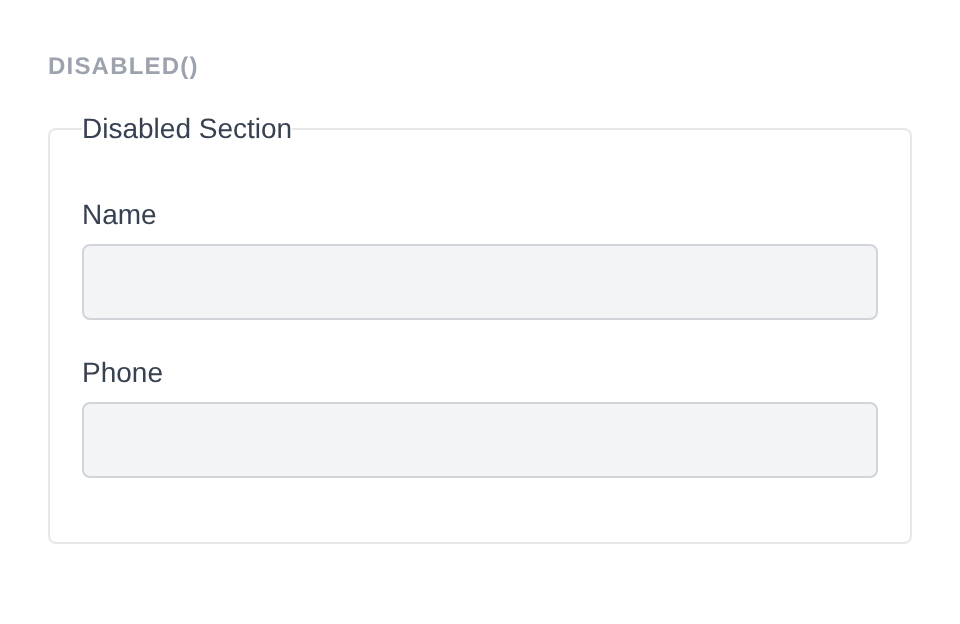Select the grey field under Phone
This screenshot has width=960, height=624.
[x=480, y=440]
